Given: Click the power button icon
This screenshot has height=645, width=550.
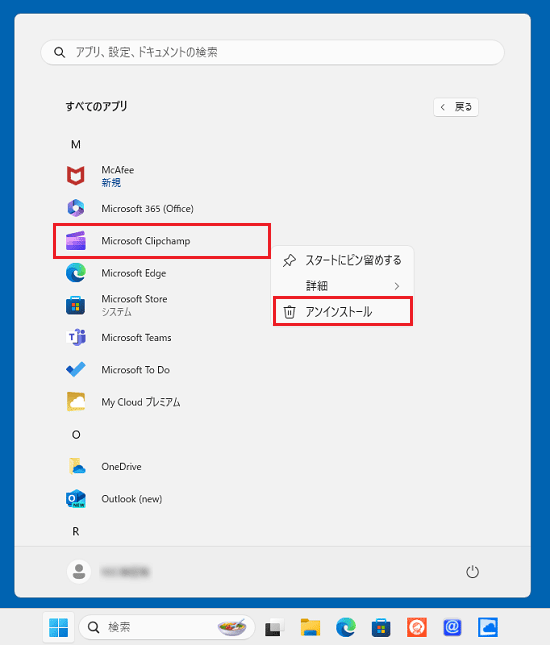Looking at the screenshot, I should tap(472, 571).
